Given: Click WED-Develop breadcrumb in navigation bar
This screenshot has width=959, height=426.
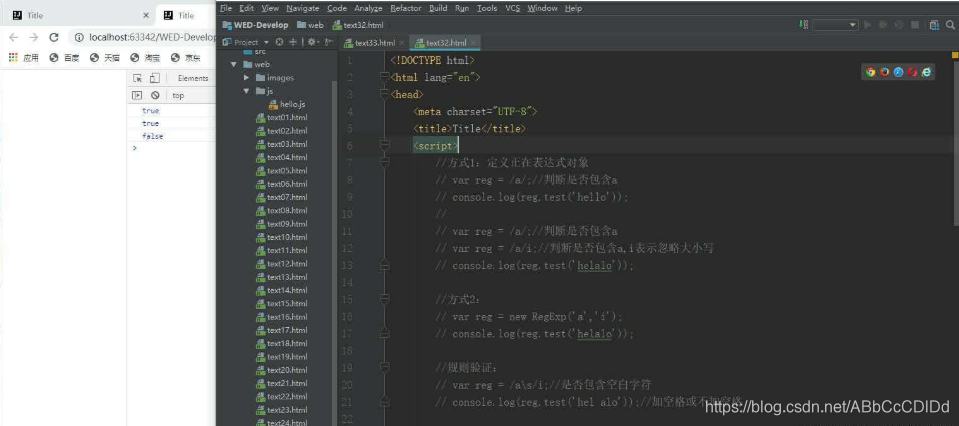Looking at the screenshot, I should [x=256, y=25].
